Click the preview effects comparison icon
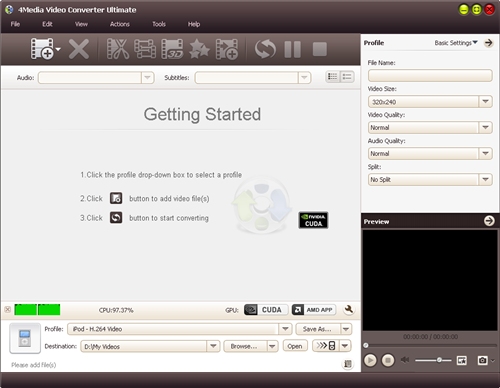The width and height of the screenshot is (500, 388). click(x=462, y=360)
